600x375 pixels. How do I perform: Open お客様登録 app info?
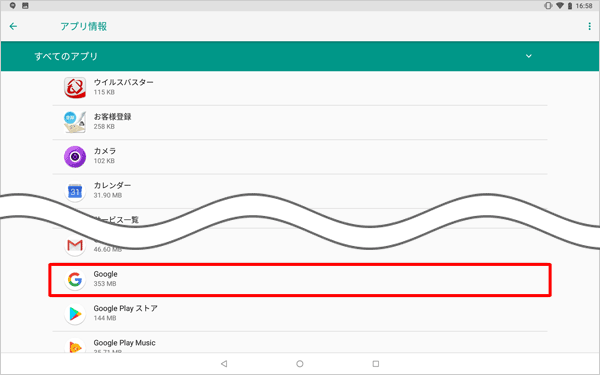(x=300, y=122)
